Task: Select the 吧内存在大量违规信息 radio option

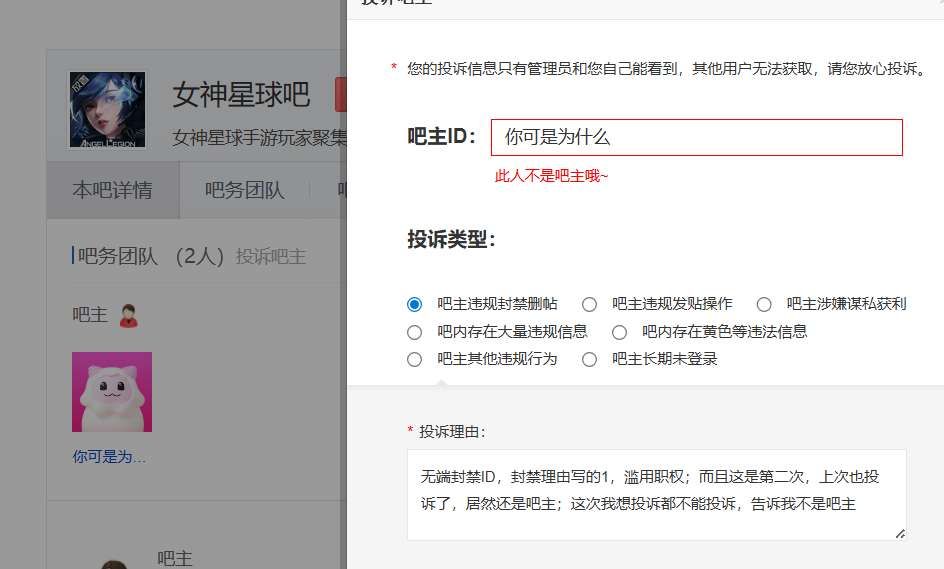Action: click(x=415, y=332)
